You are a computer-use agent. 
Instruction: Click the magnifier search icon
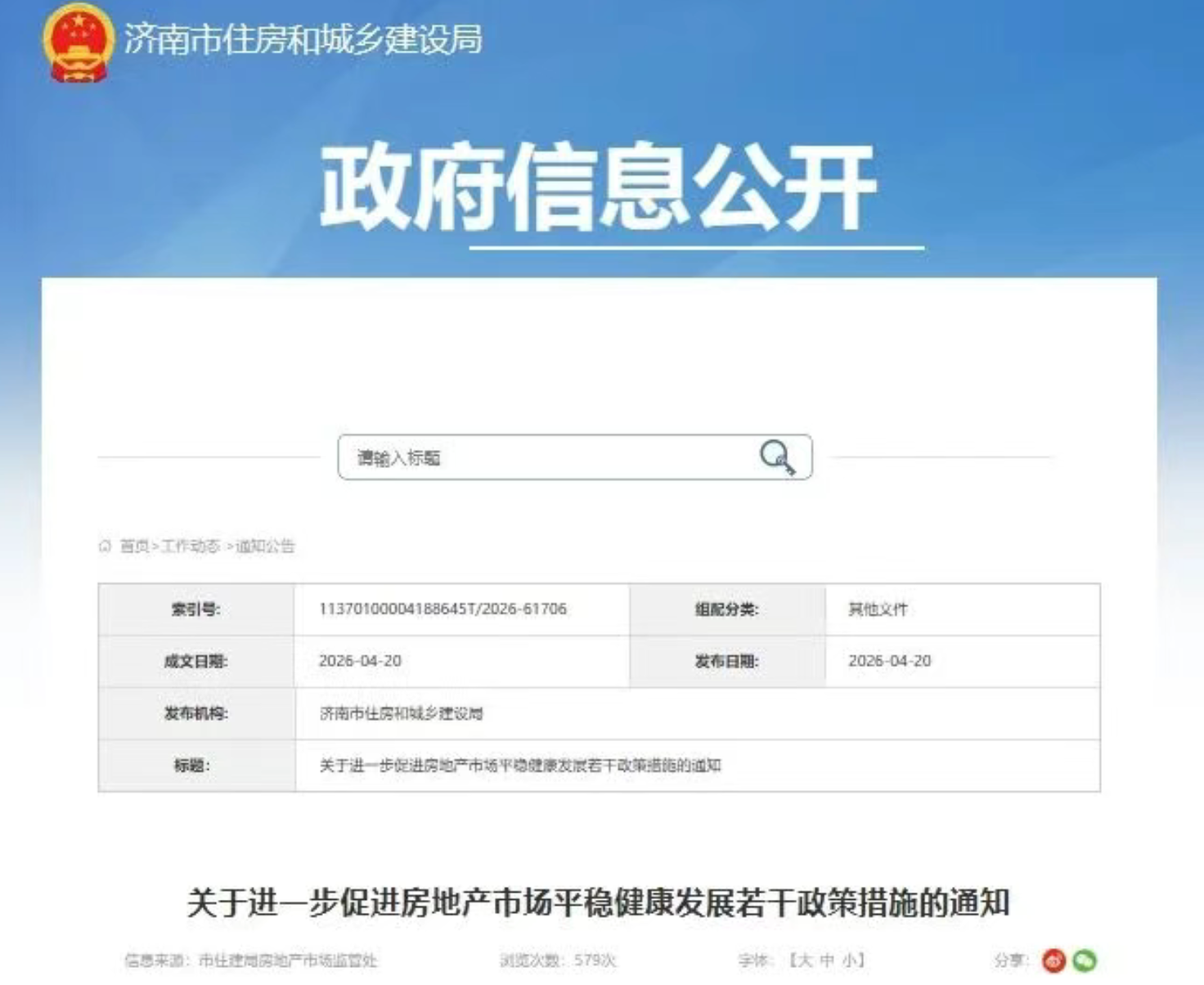(776, 457)
